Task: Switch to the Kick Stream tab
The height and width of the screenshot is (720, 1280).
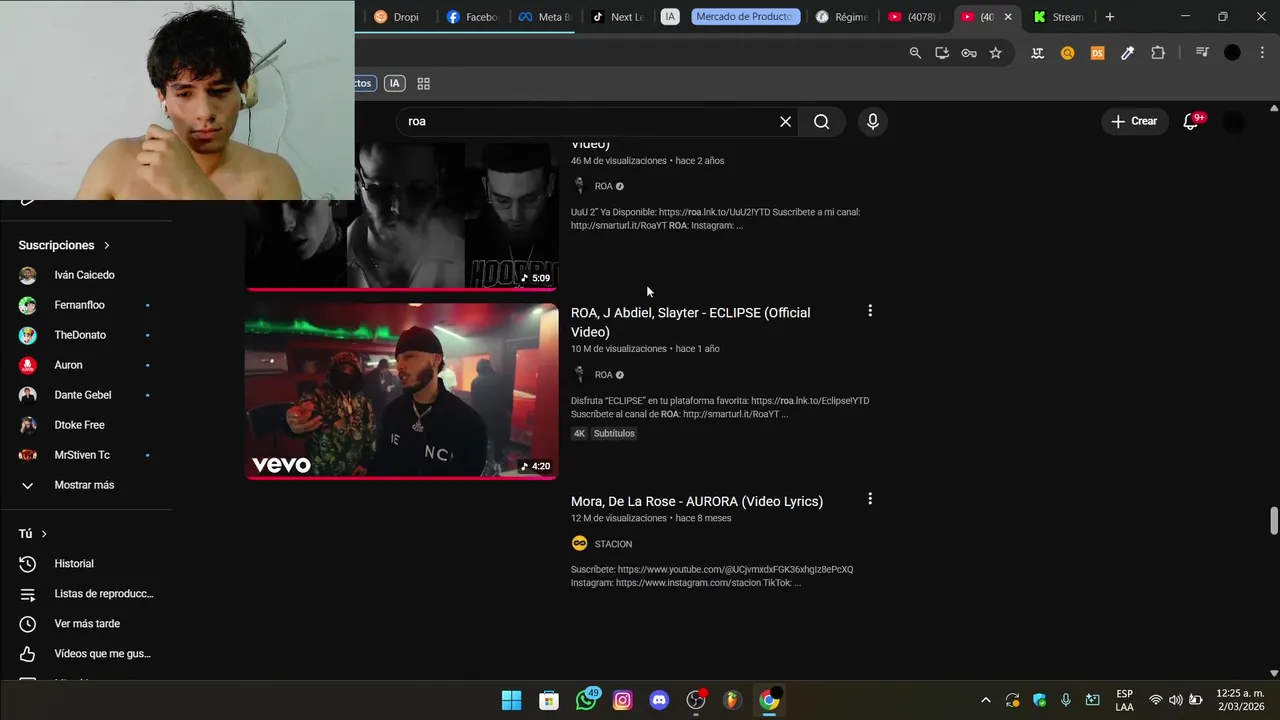Action: pyautogui.click(x=1058, y=17)
